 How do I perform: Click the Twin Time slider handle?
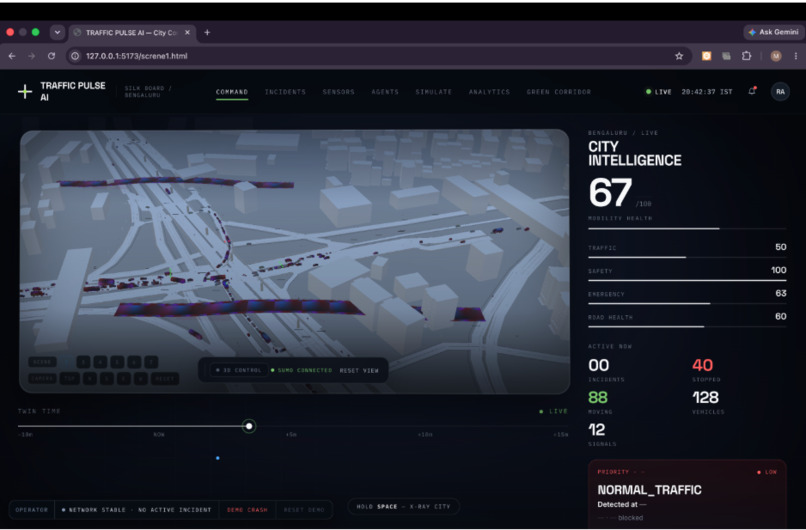(x=249, y=426)
